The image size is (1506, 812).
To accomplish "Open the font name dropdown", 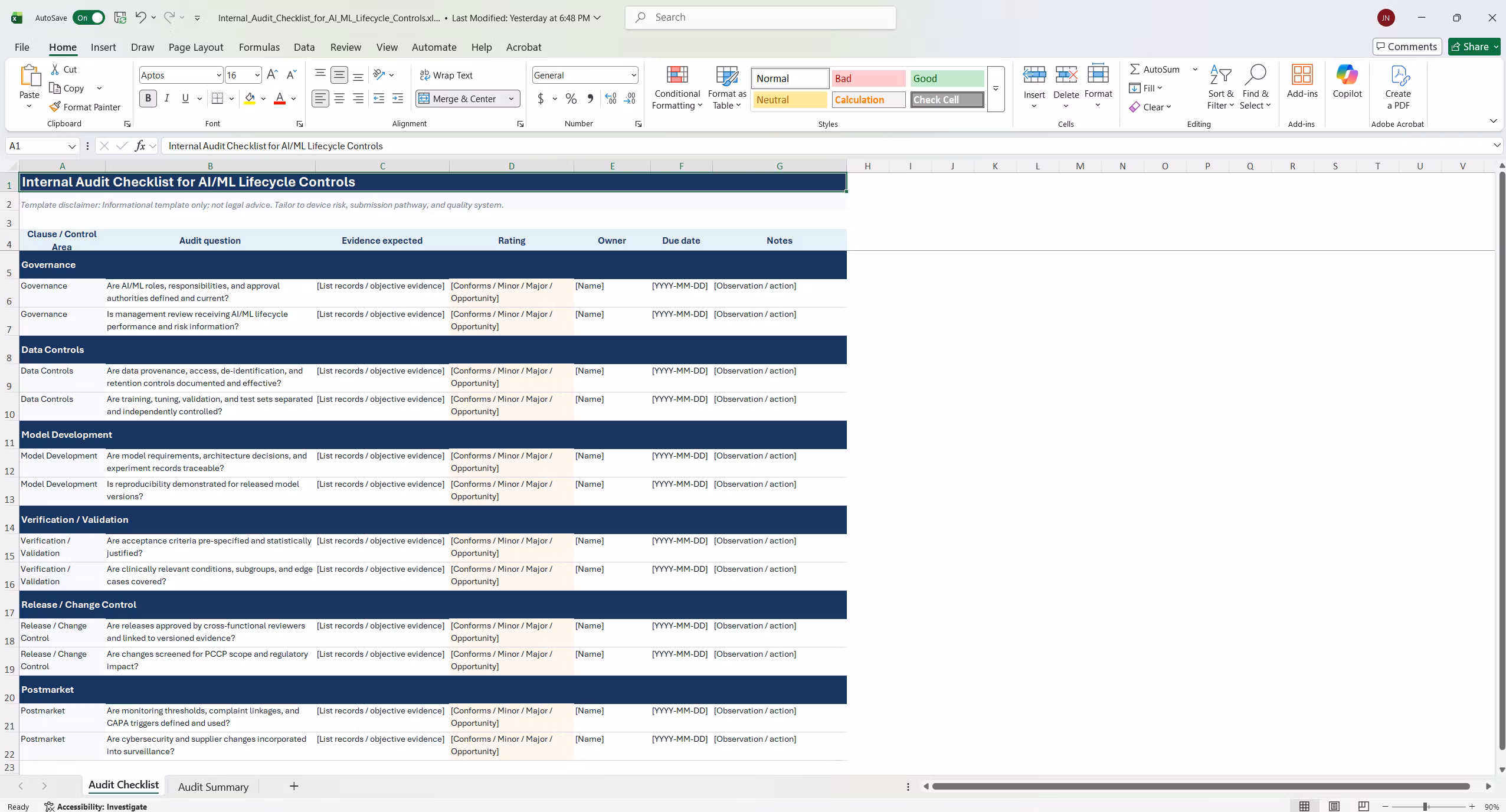I will coord(219,75).
